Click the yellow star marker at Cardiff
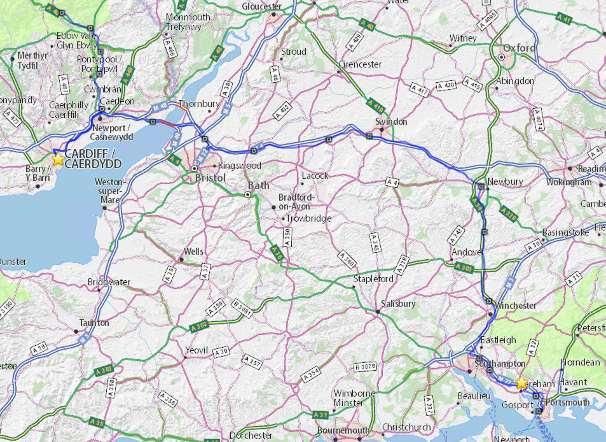Screen dimensions: 606x442 point(58,159)
